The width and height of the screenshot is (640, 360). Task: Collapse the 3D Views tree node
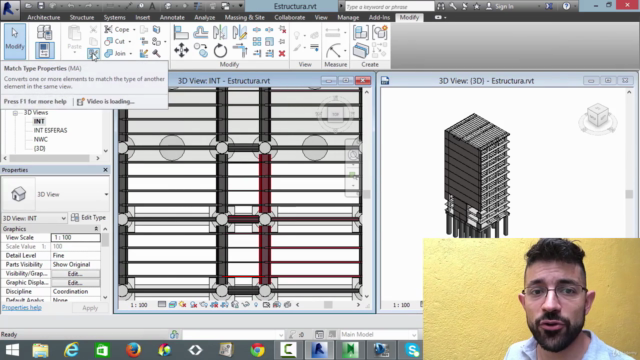pyautogui.click(x=15, y=113)
